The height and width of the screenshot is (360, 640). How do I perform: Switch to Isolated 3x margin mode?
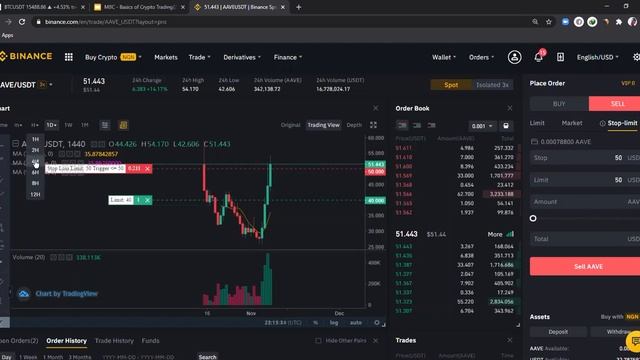coord(492,85)
